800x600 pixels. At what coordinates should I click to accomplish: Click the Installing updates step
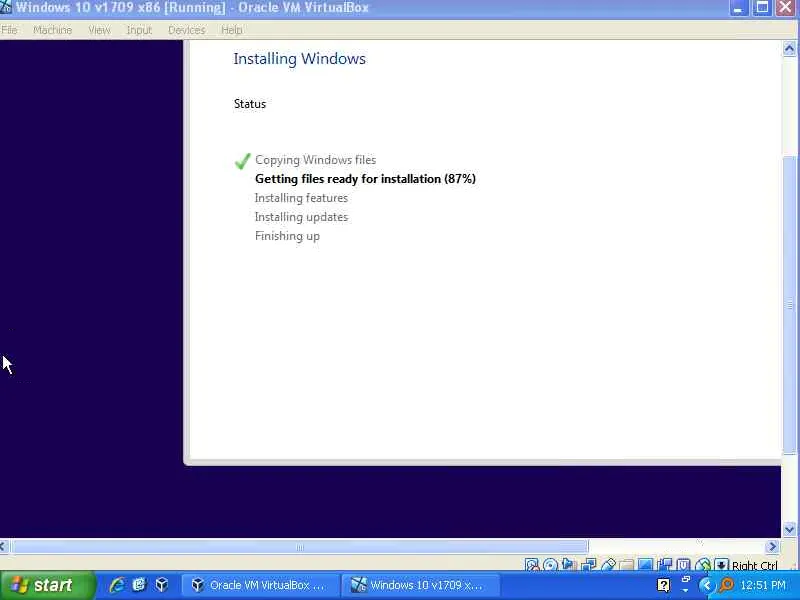[x=302, y=217]
